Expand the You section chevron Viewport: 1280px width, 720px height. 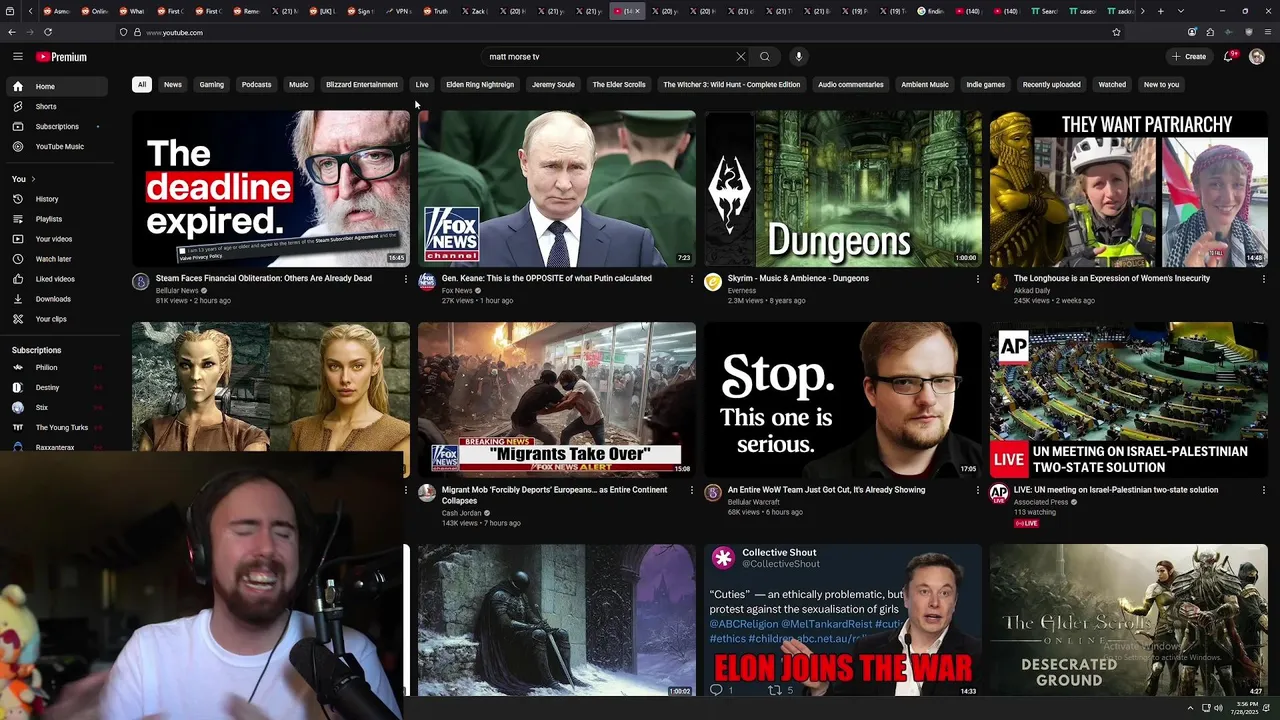click(x=33, y=179)
